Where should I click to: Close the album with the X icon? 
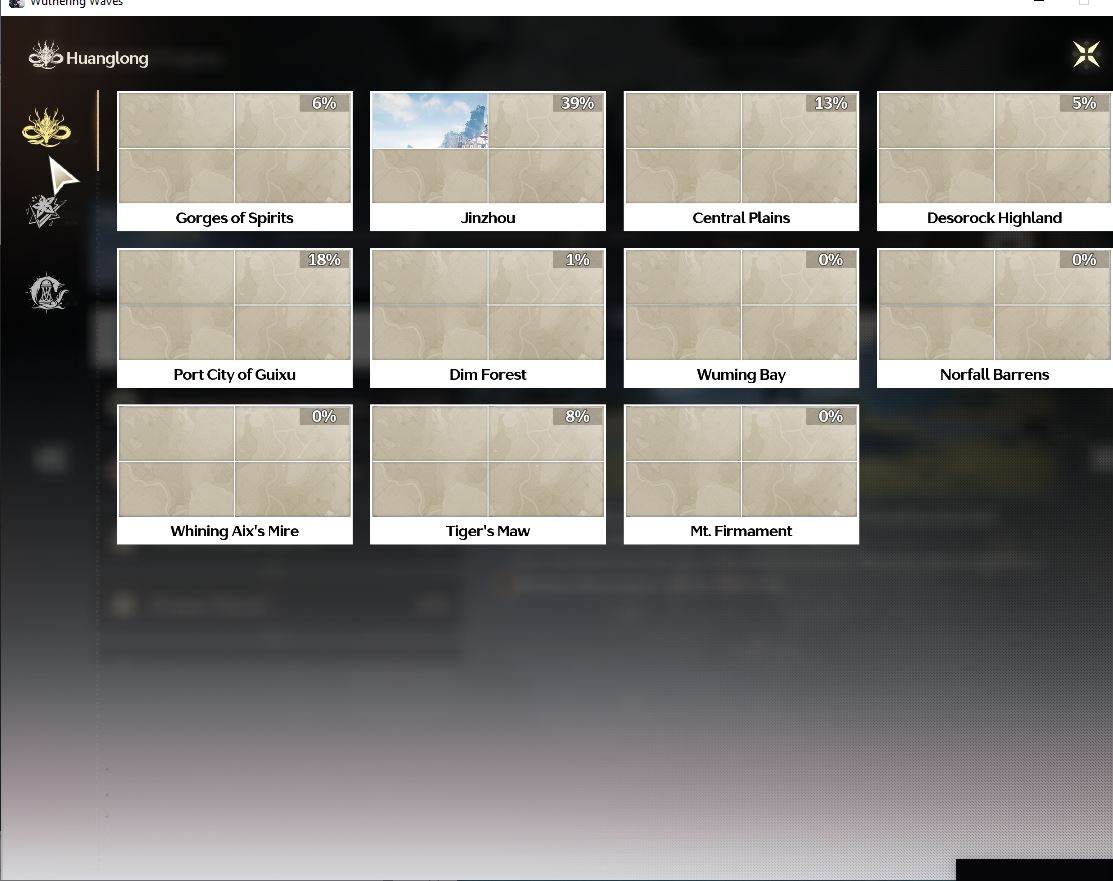(1086, 54)
